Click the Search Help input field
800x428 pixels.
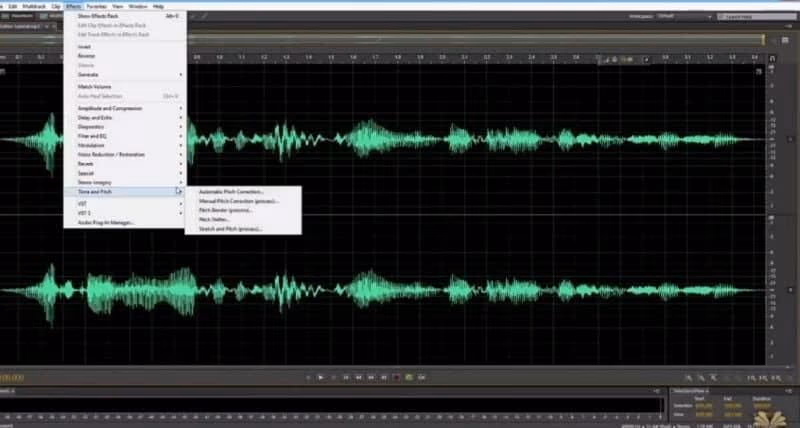click(x=750, y=16)
